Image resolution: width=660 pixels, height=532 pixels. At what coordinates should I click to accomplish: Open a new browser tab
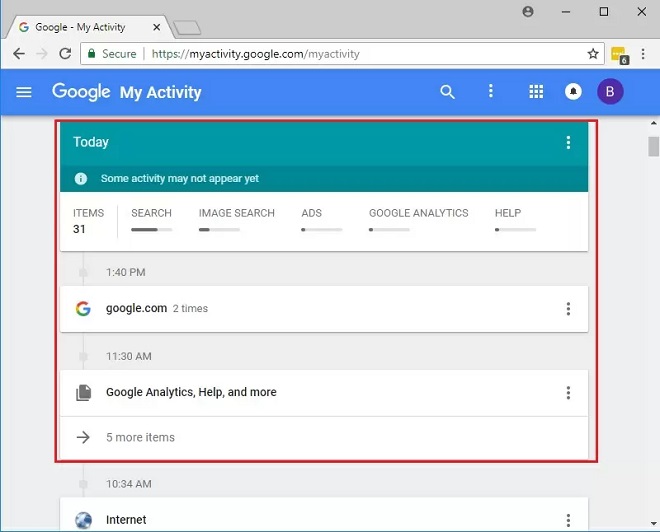click(x=187, y=27)
